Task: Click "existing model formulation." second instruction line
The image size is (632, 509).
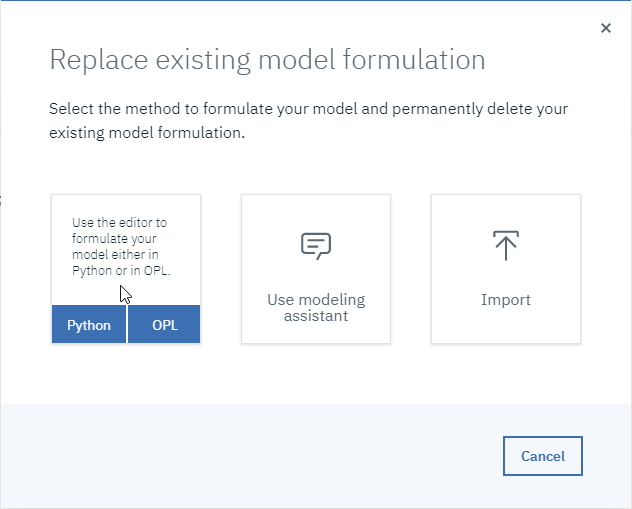Action: pos(147,133)
